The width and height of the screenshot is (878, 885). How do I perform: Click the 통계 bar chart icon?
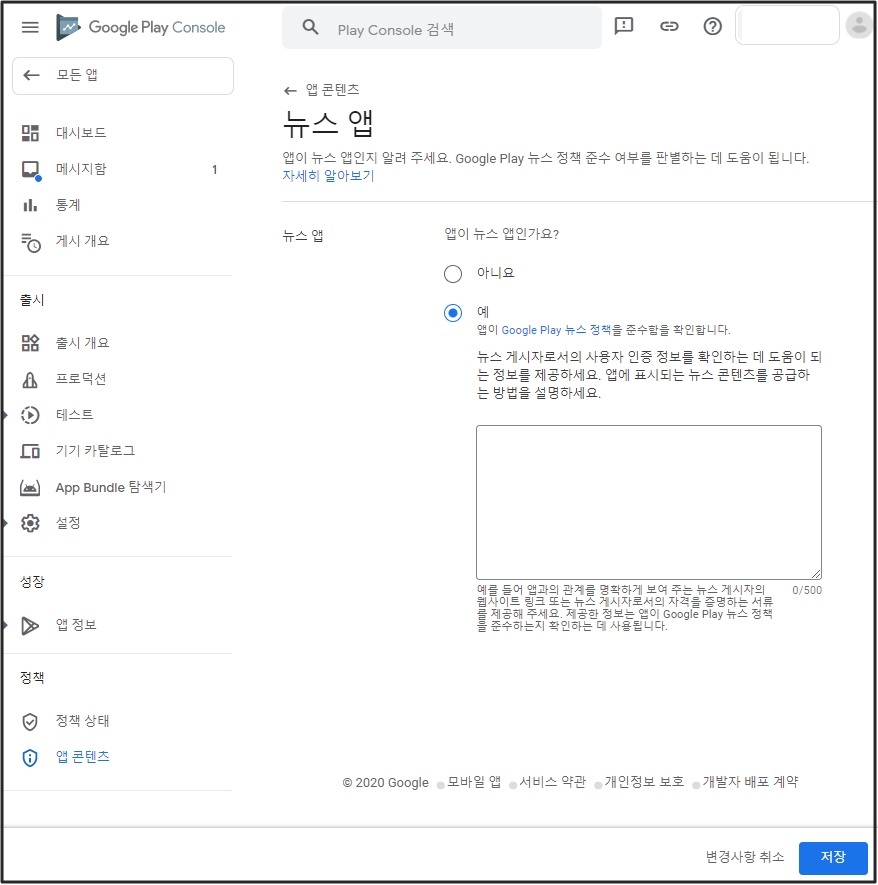tap(30, 205)
